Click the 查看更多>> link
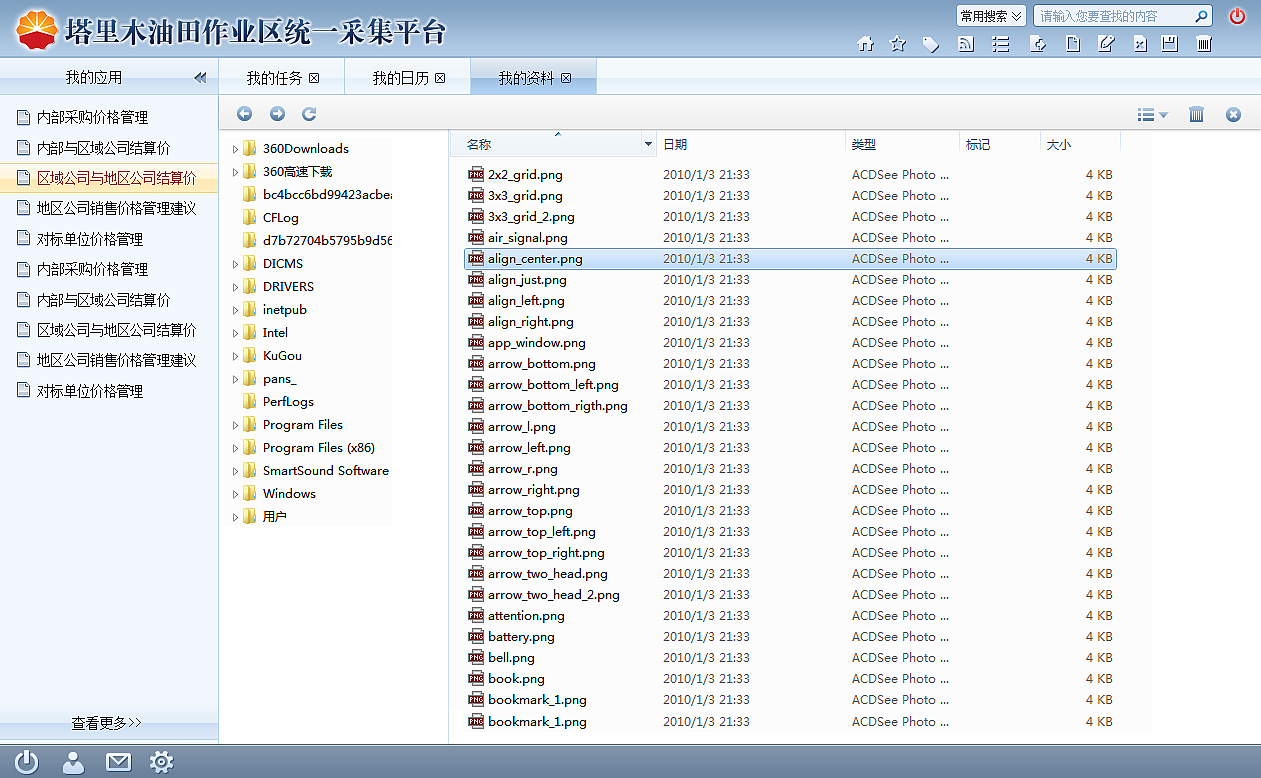Screen dimensions: 1261x778 tap(107, 723)
